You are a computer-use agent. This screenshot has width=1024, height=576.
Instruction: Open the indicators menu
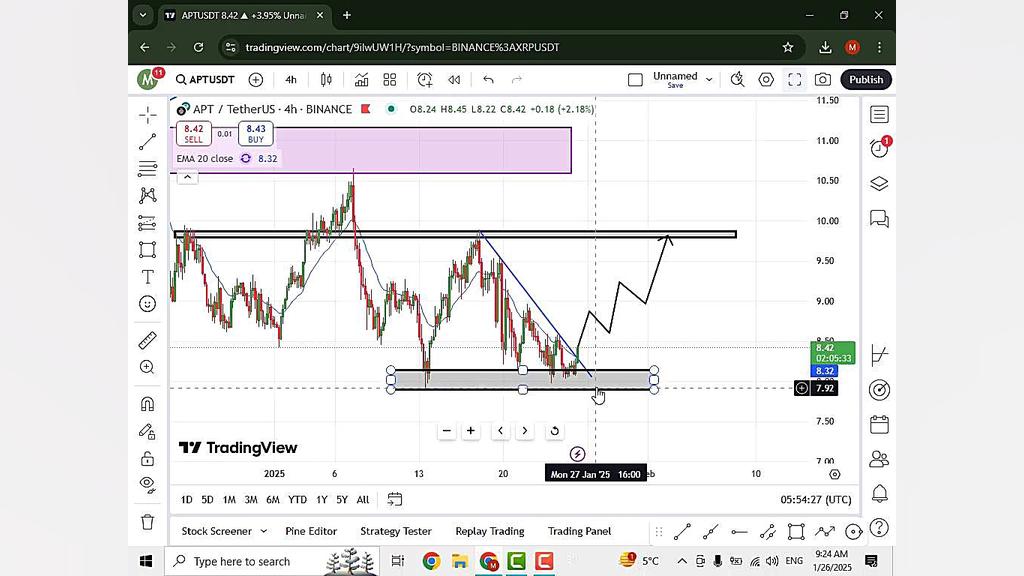[x=361, y=80]
